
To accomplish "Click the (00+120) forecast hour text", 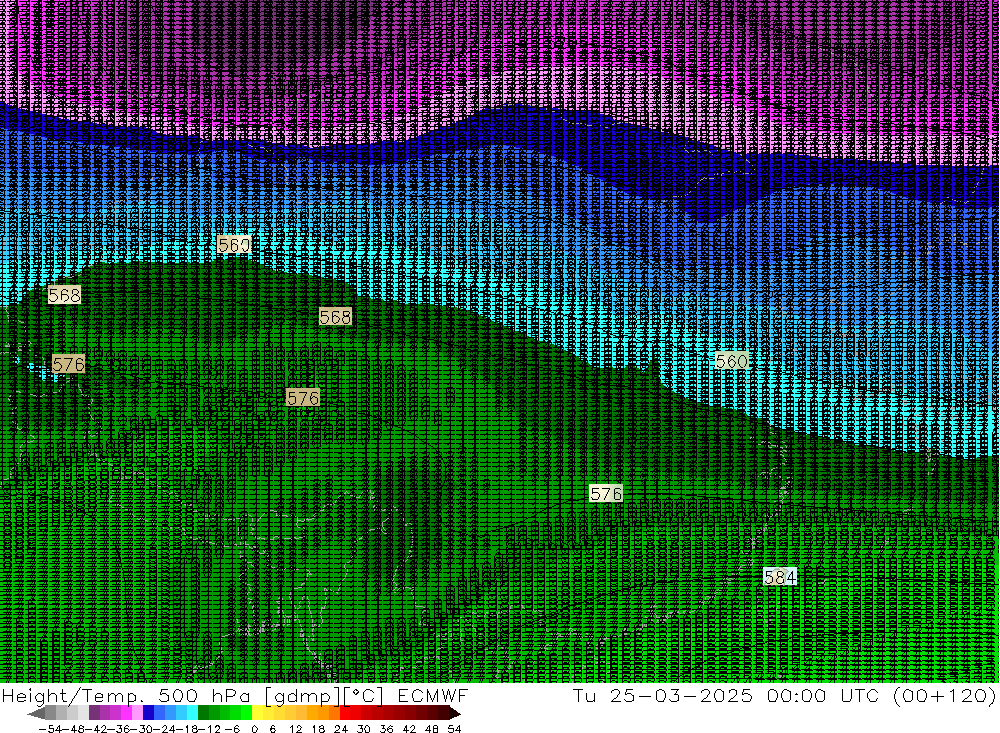I will point(944,695).
